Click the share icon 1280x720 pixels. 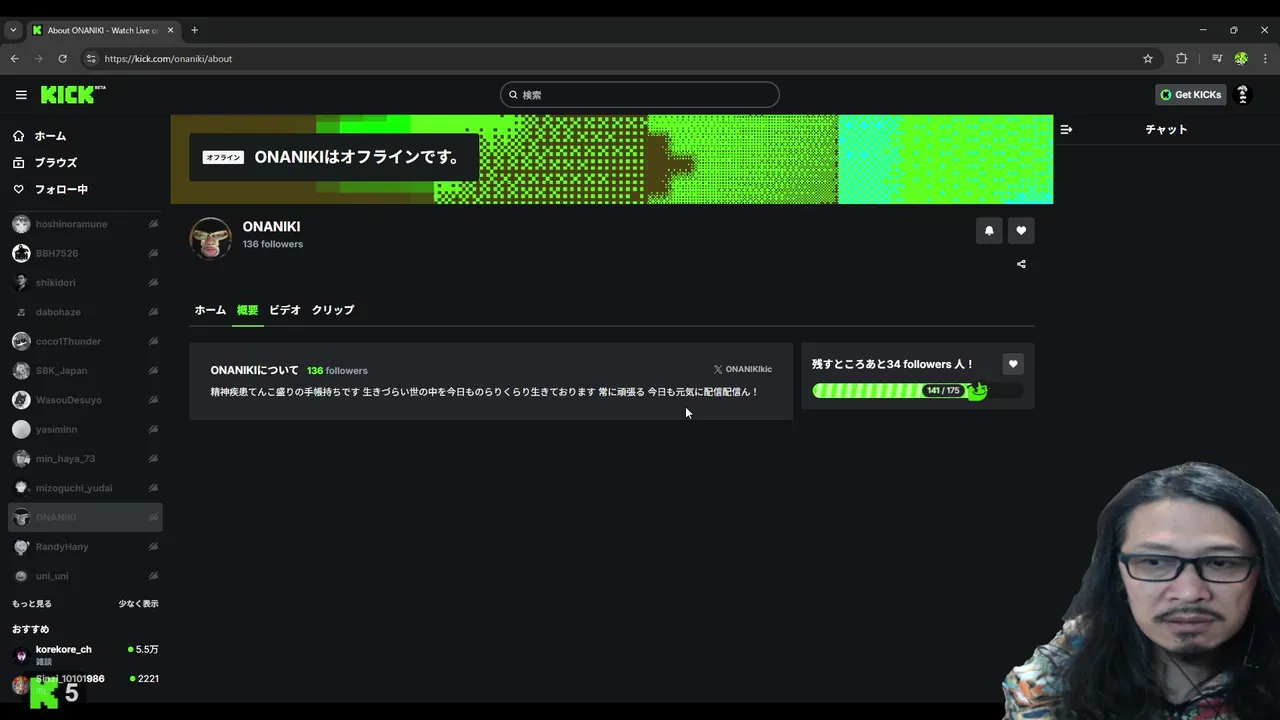[x=1021, y=265]
